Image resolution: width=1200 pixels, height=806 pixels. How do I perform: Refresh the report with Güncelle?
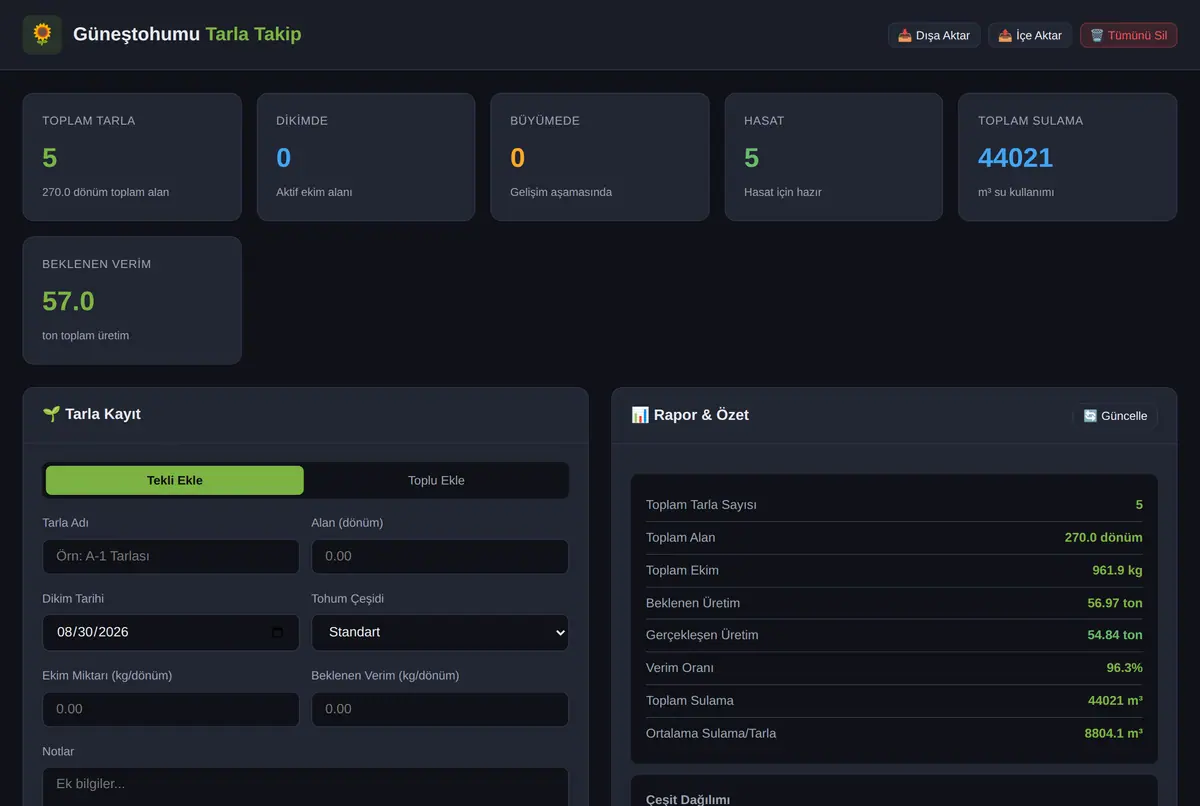pyautogui.click(x=1115, y=415)
